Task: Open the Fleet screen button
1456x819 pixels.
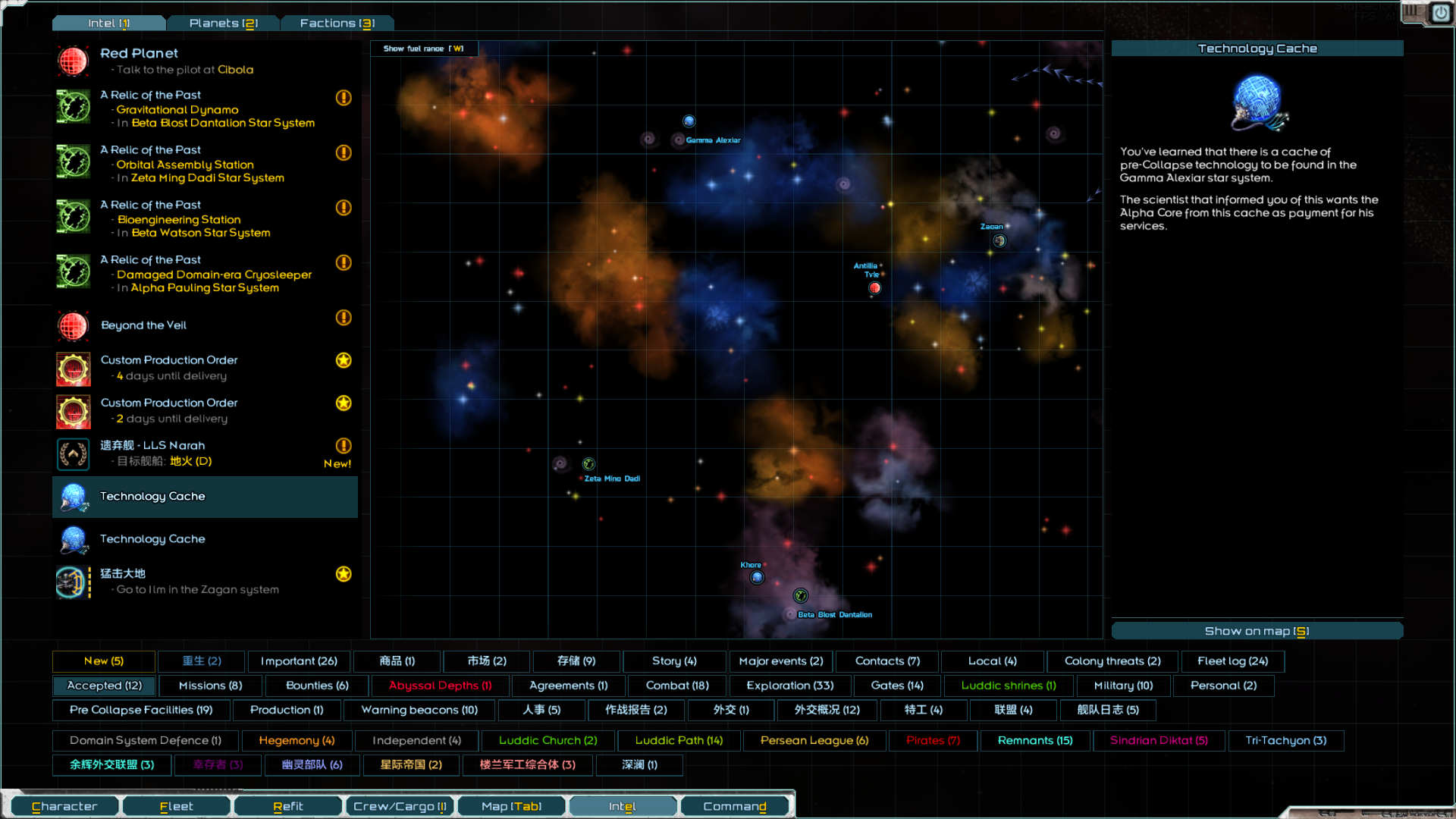Action: point(176,806)
